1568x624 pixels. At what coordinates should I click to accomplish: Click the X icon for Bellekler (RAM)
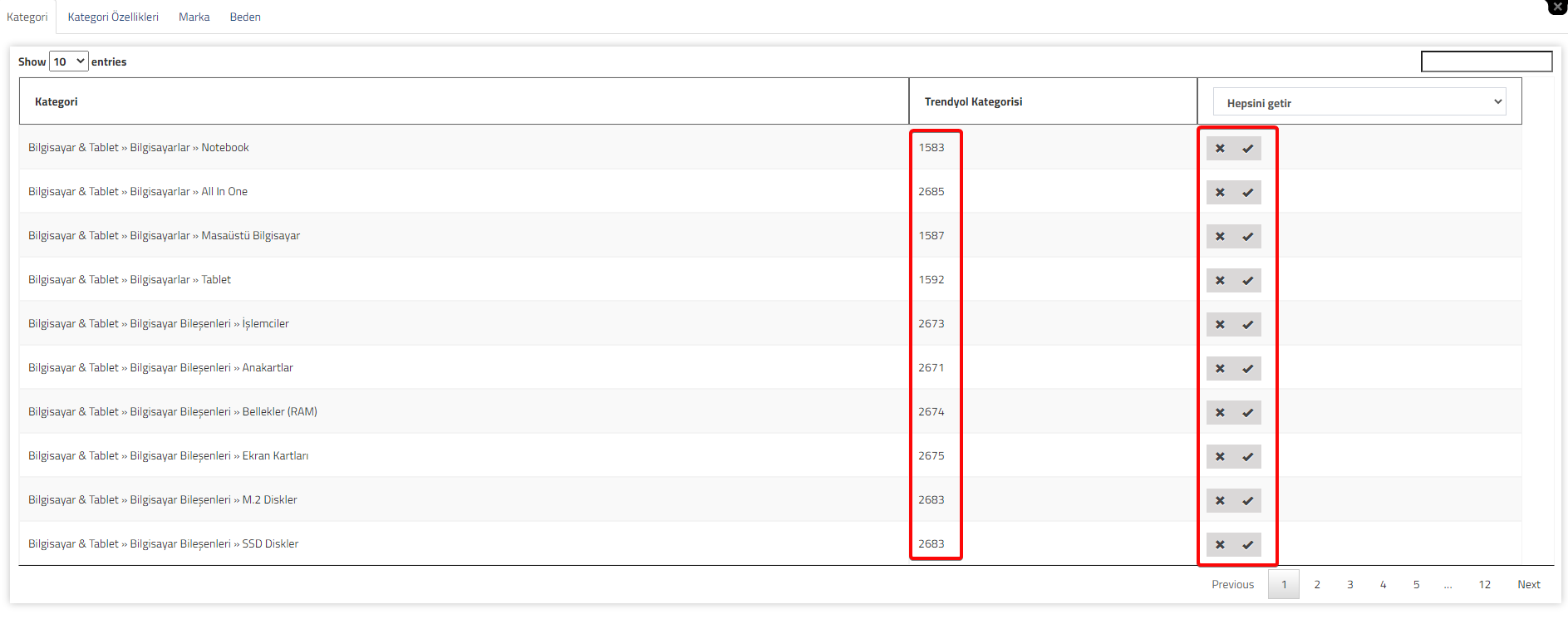coord(1220,413)
